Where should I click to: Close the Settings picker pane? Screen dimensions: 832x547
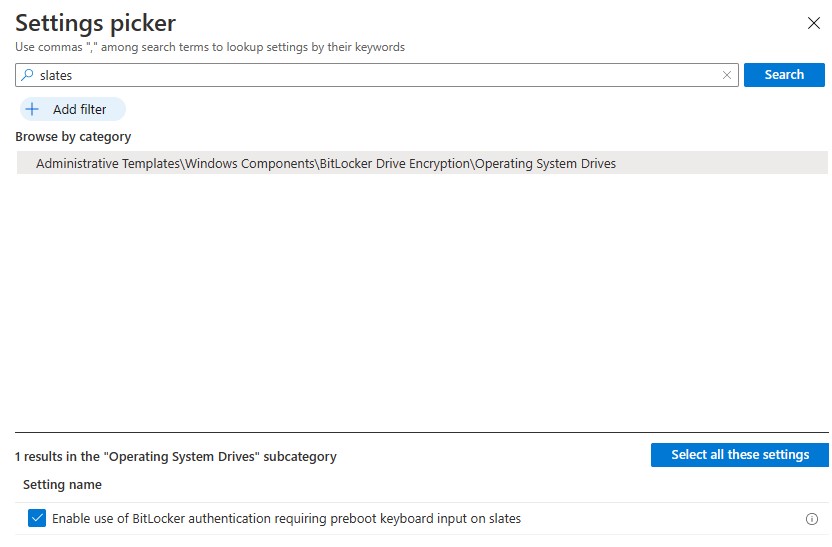coord(813,23)
